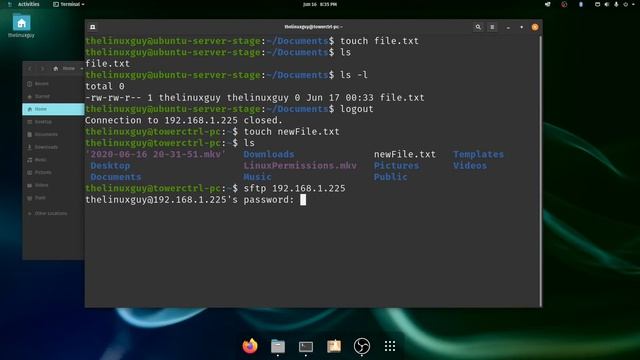Click the Home path button in Files
Screen dimensions: 640x360
tap(64, 69)
